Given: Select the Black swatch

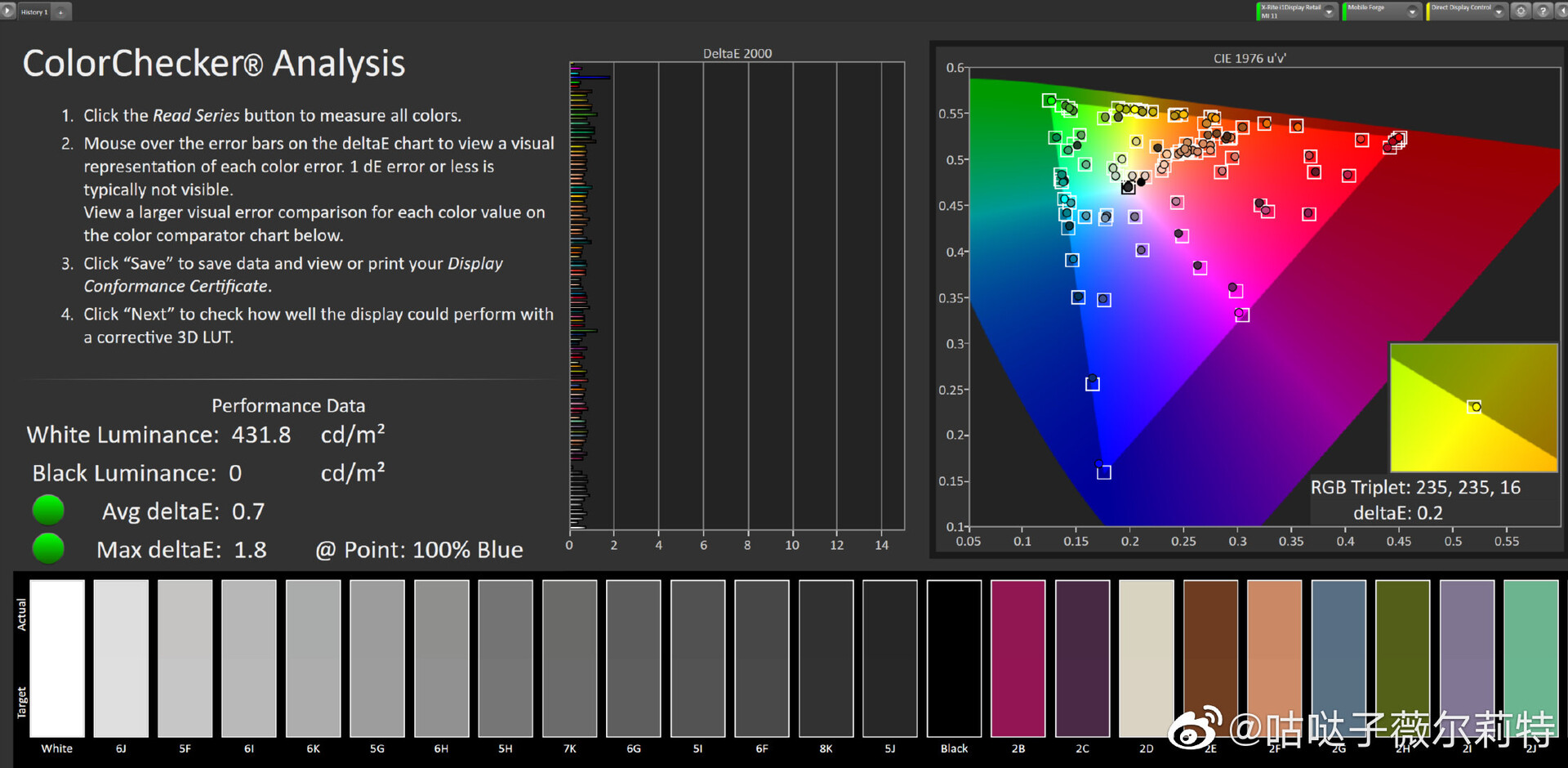Looking at the screenshot, I should point(955,659).
